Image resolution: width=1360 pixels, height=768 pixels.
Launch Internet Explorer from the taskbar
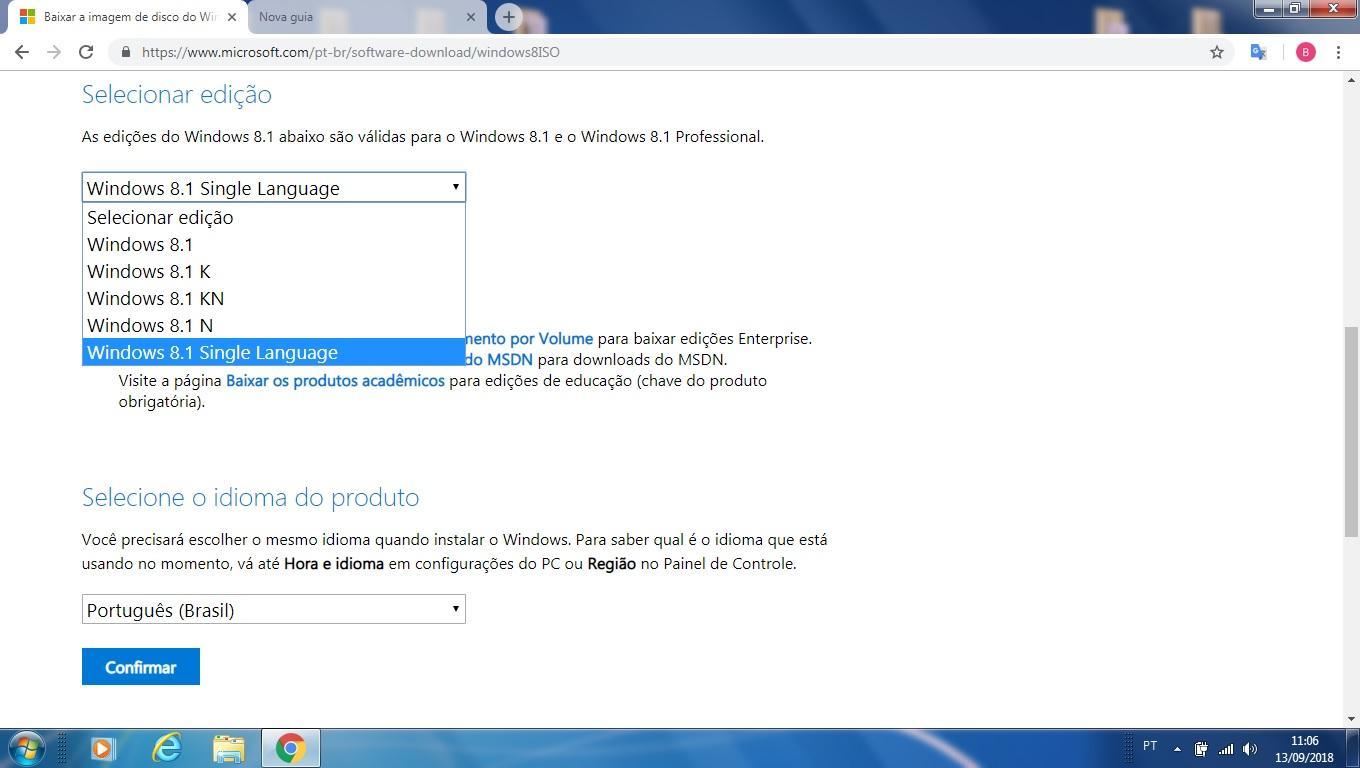pos(166,748)
